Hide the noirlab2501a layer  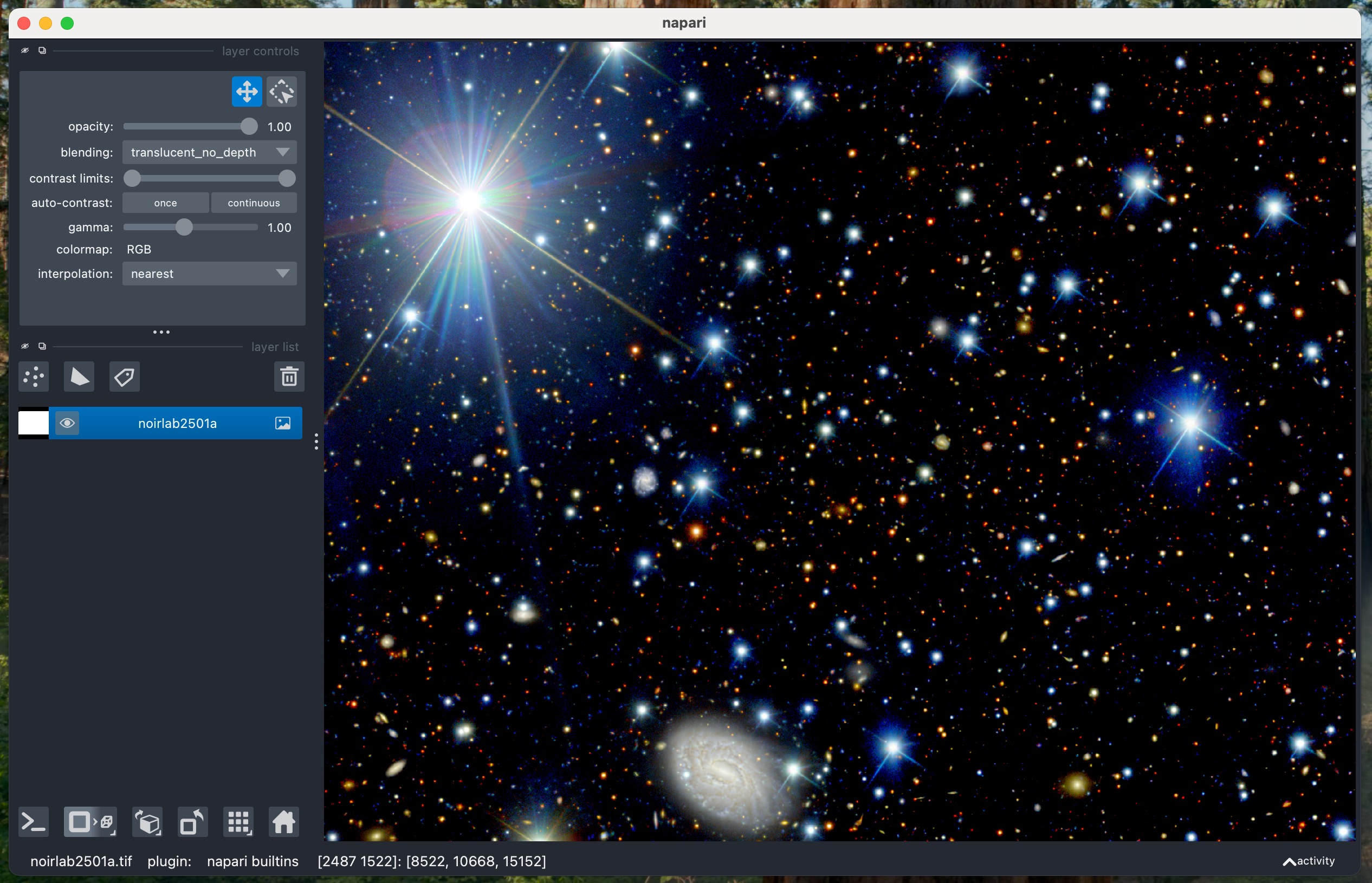point(67,423)
